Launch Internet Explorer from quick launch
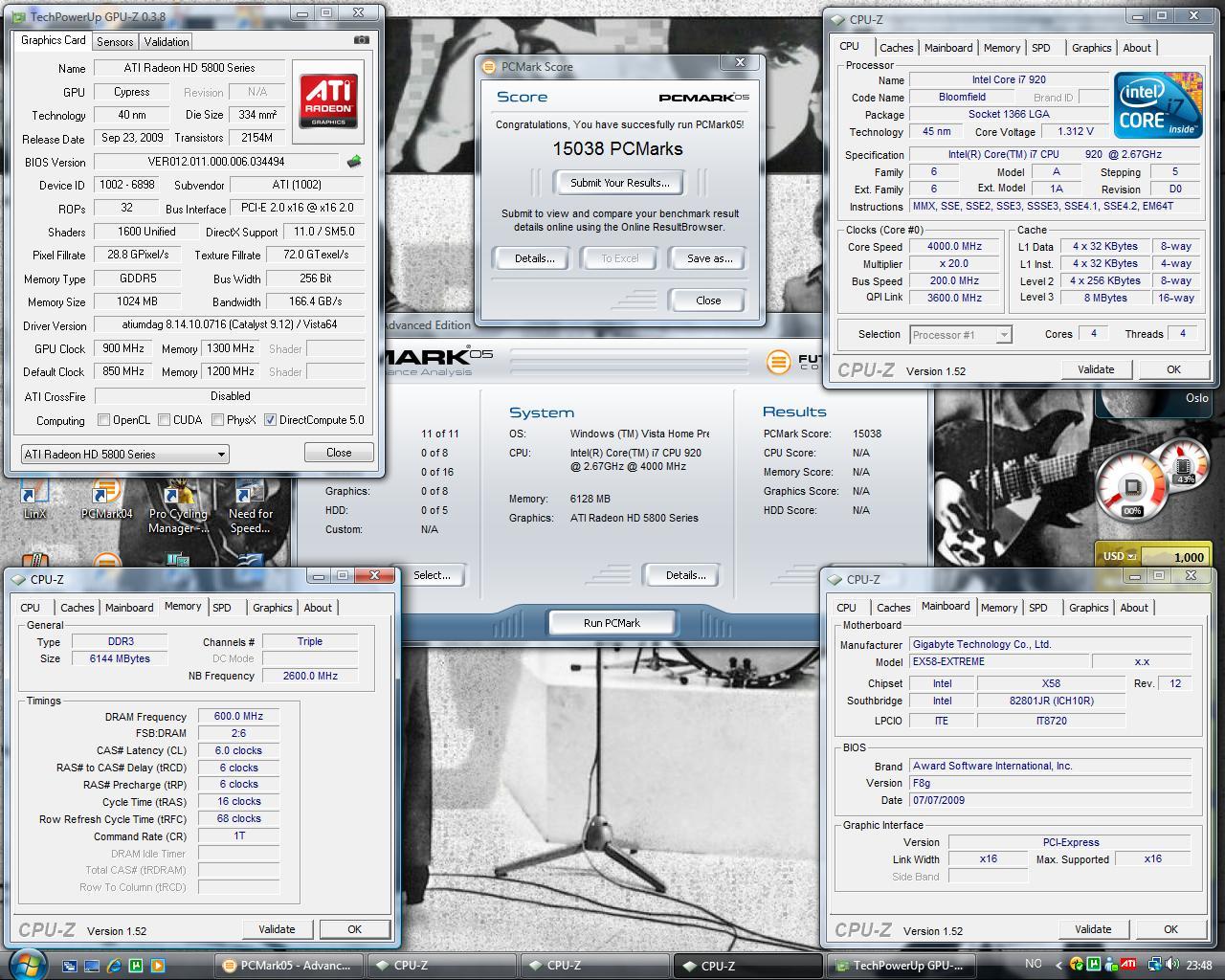Screen dimensions: 1225x980 pos(114,966)
